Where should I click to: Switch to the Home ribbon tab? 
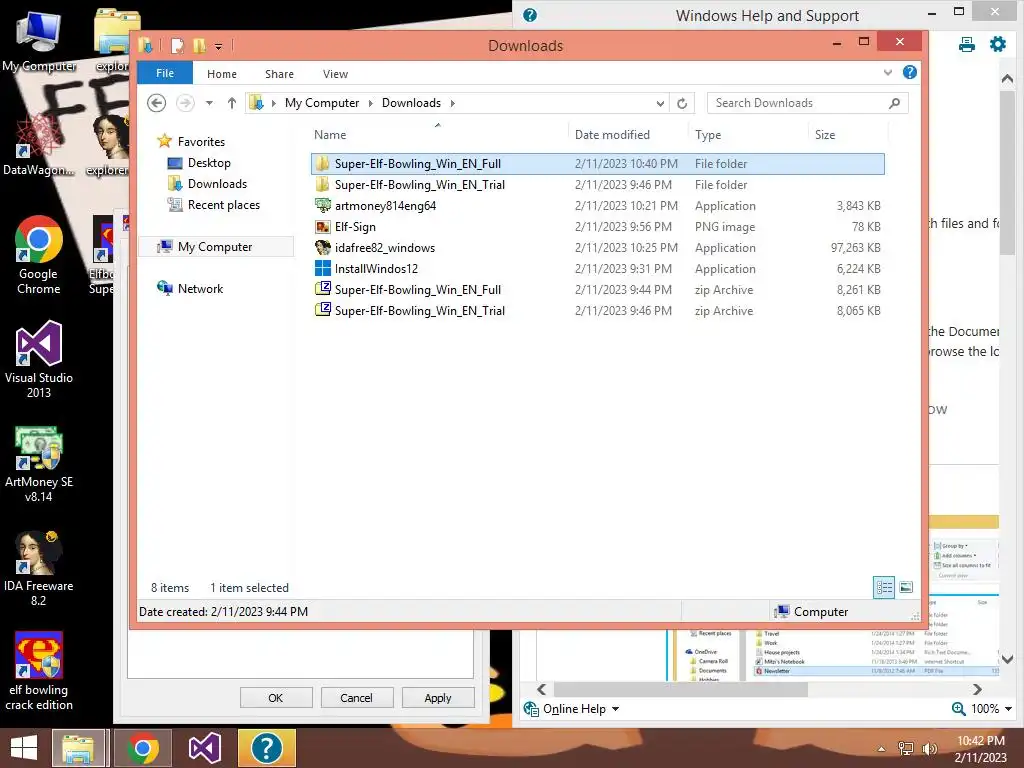tap(221, 74)
